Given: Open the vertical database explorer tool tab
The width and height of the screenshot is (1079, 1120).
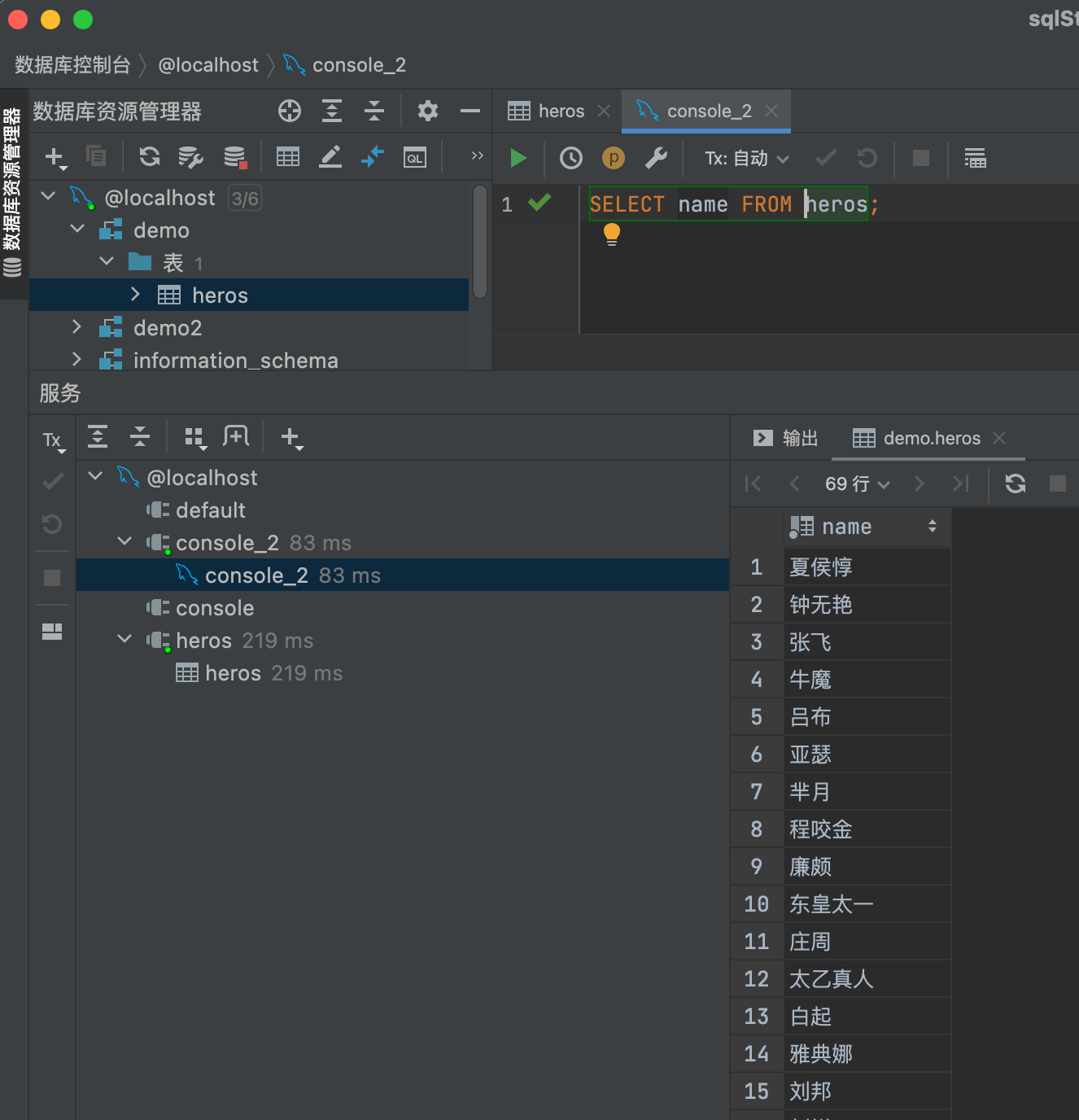Looking at the screenshot, I should tap(13, 193).
